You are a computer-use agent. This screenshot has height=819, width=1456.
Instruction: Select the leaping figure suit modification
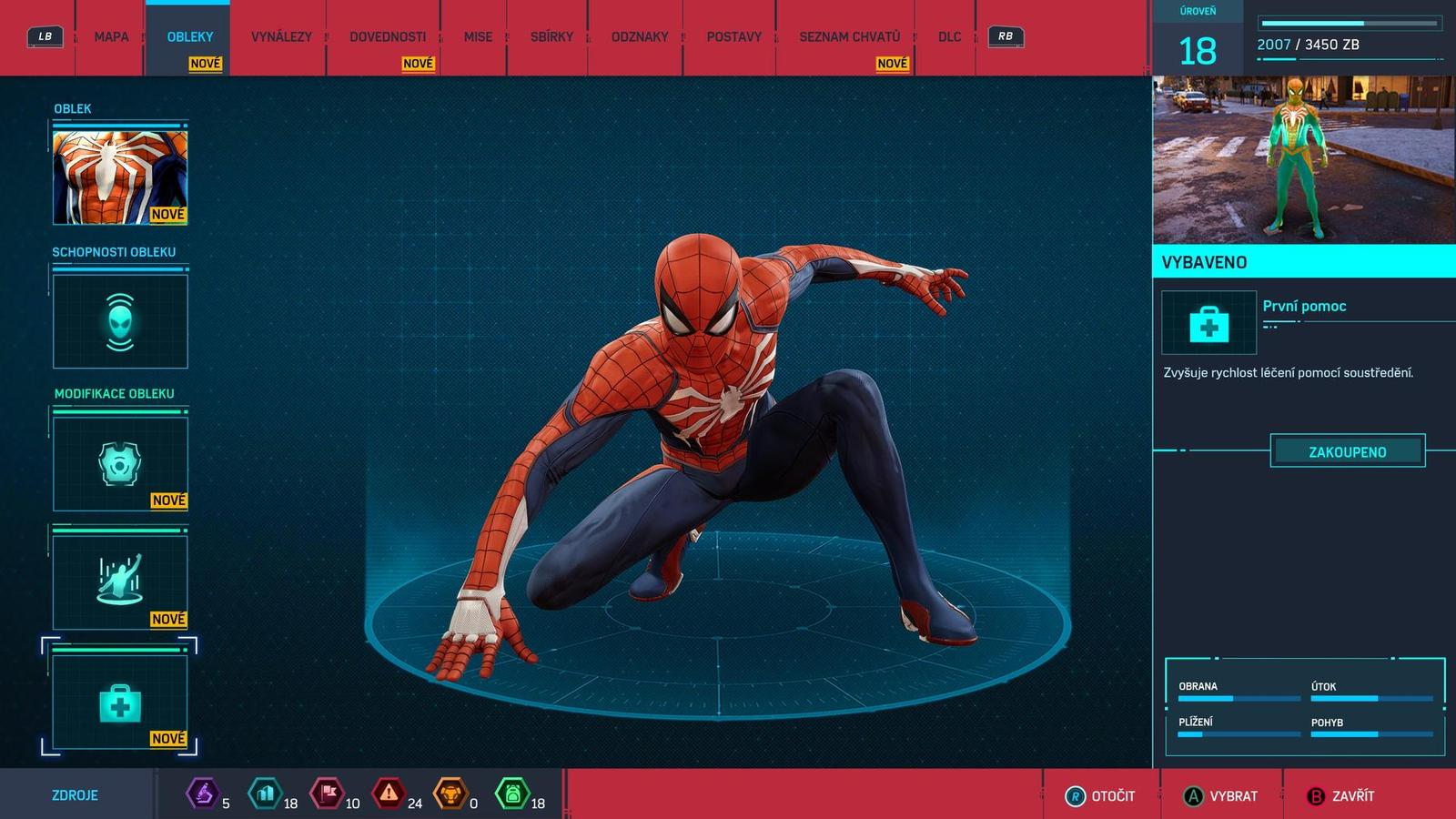coord(120,582)
